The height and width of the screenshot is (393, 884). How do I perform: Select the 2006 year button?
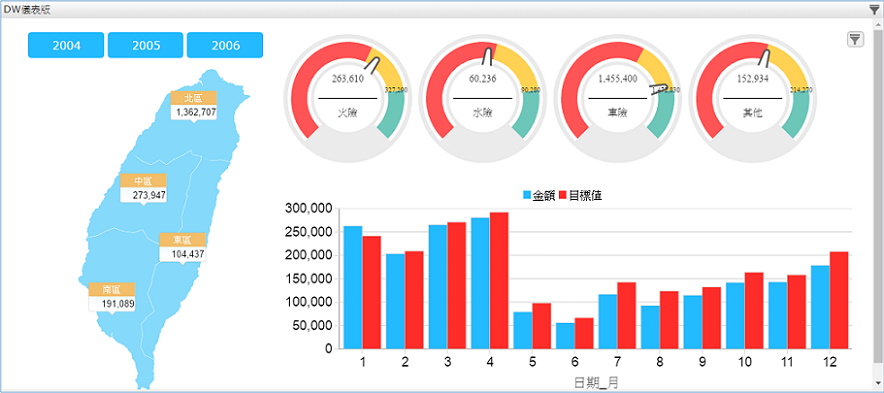[225, 45]
